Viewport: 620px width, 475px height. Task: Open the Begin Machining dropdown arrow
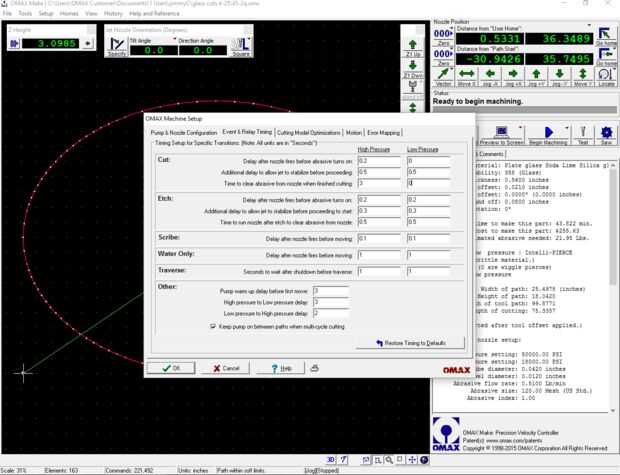click(566, 127)
